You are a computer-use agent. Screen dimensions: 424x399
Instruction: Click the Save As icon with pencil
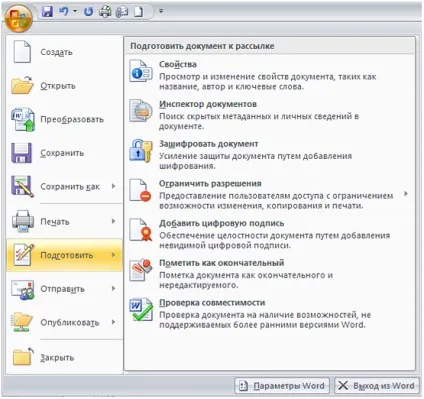pyautogui.click(x=23, y=187)
